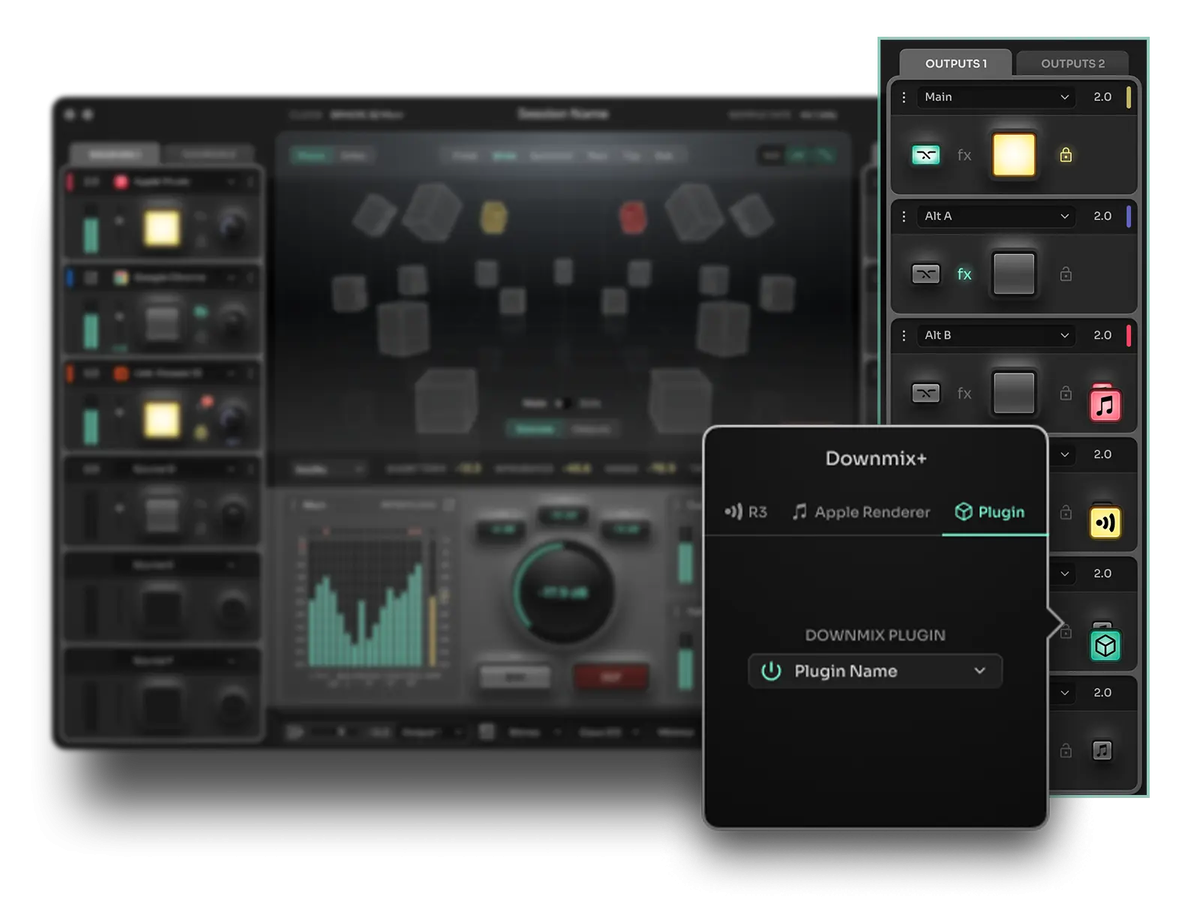
Task: Click the green cube plugin downmix icon
Action: click(x=1105, y=645)
